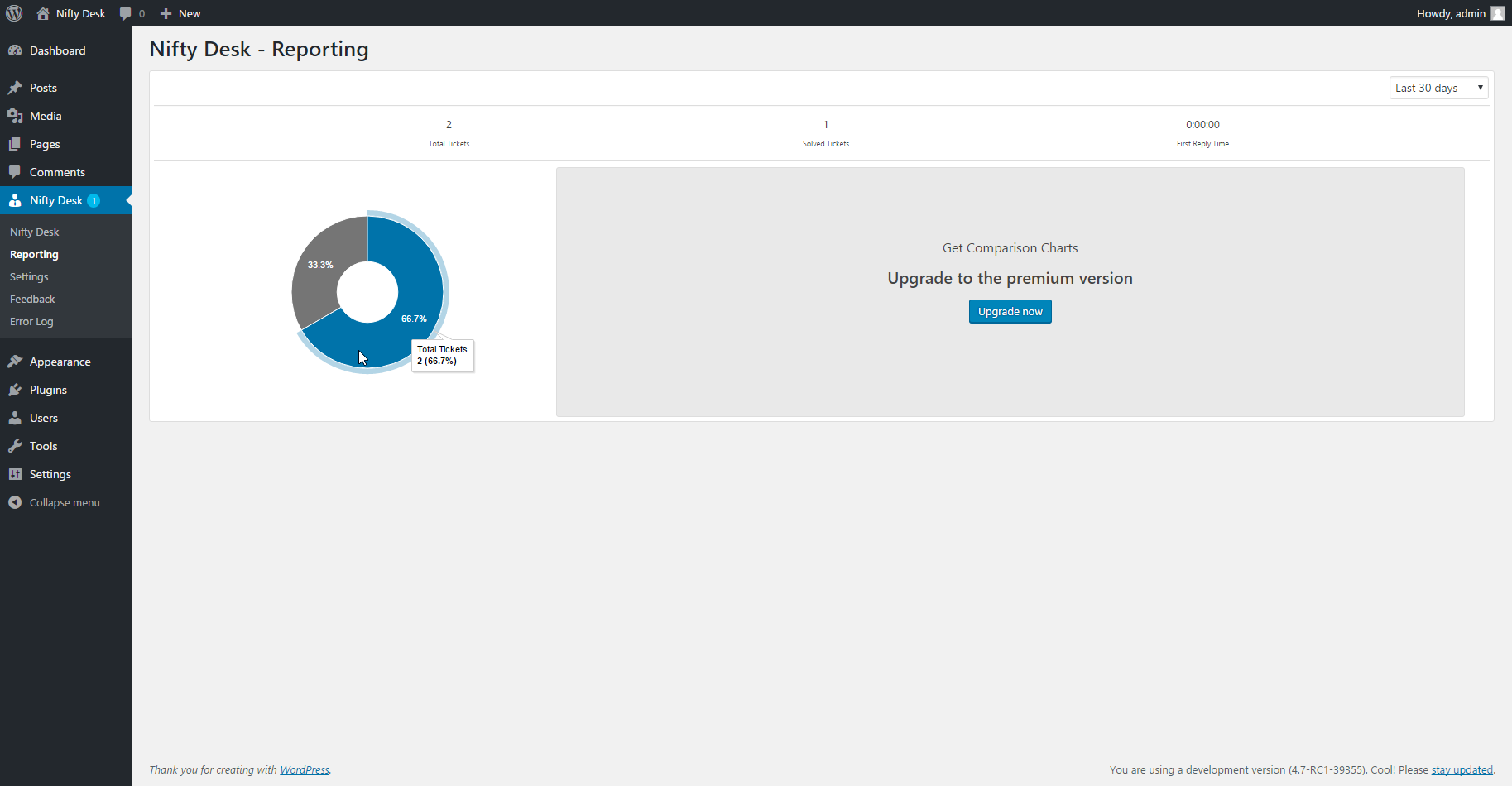Click the Tools wrench icon

pyautogui.click(x=15, y=446)
